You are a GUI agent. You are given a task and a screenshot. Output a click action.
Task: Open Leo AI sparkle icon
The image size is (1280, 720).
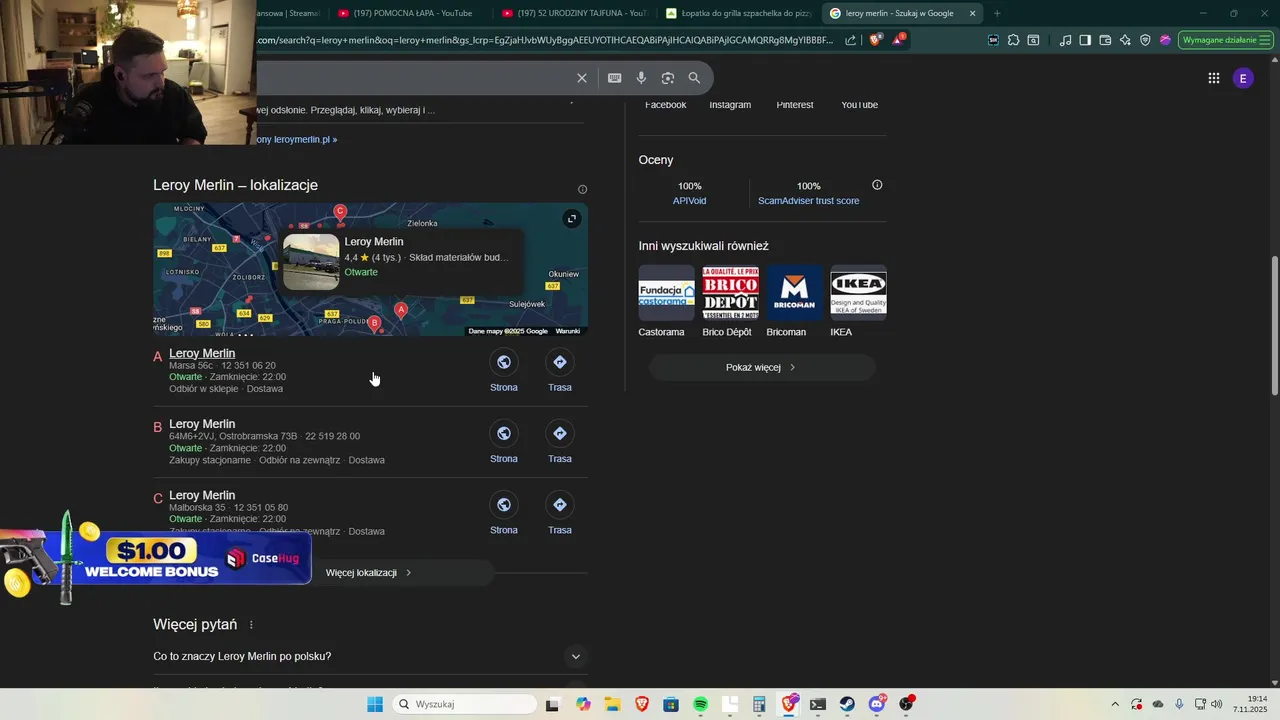pos(1125,40)
